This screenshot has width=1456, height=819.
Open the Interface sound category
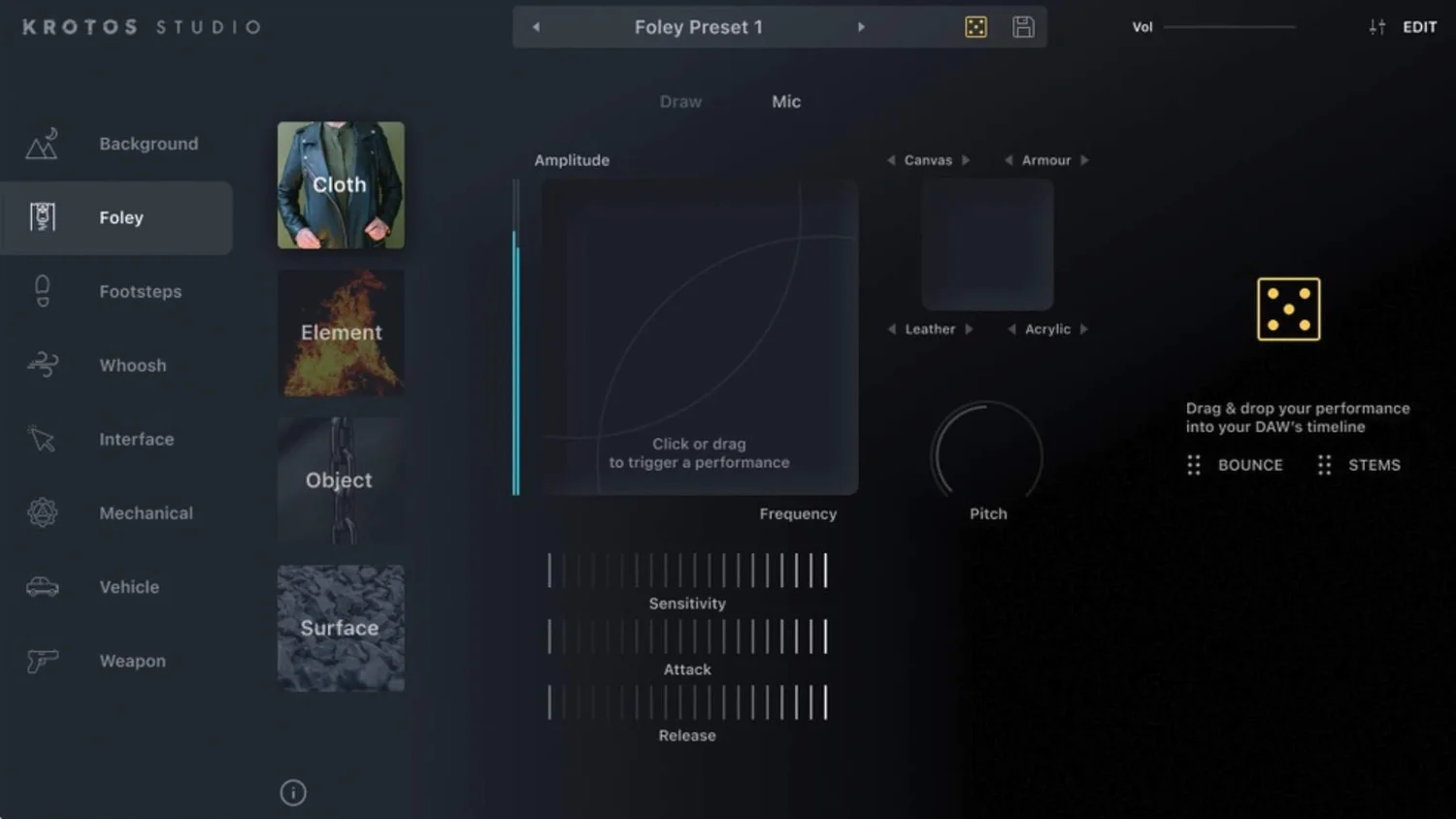coord(41,439)
